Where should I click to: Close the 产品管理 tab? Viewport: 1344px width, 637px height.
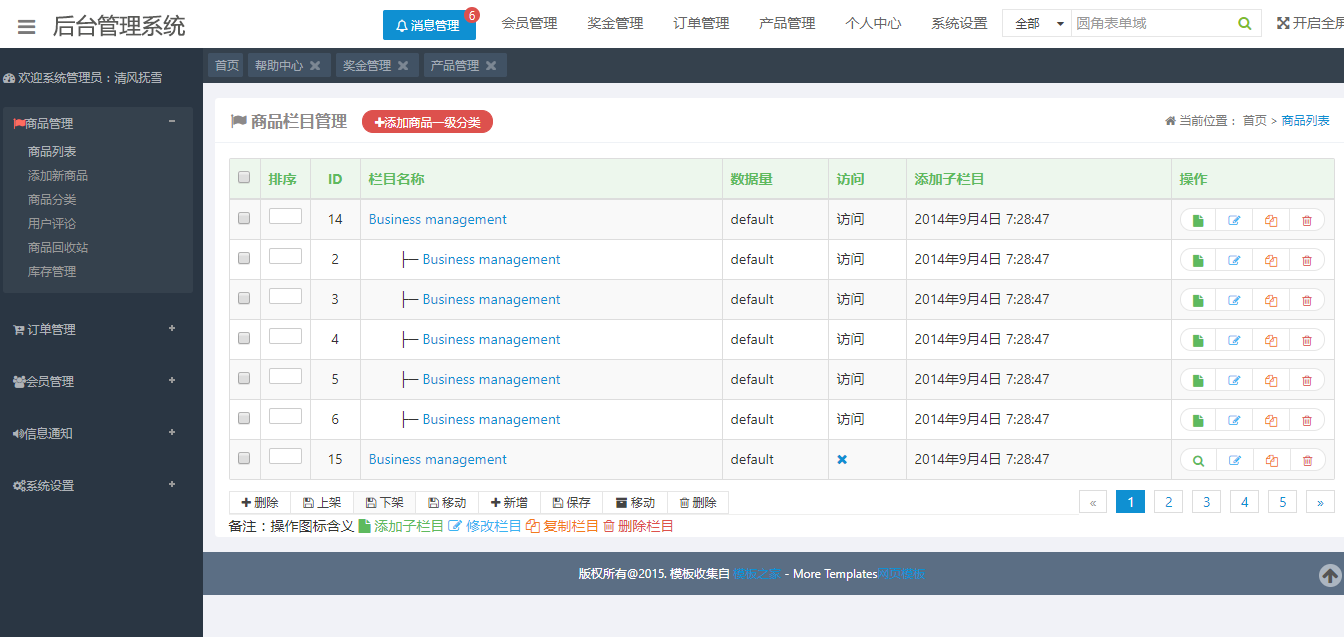[x=491, y=66]
